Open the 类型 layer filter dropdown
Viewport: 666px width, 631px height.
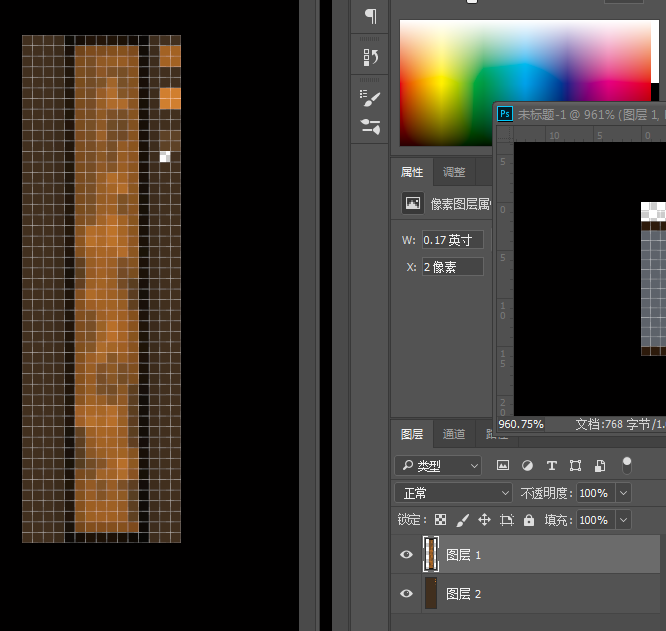[x=438, y=466]
